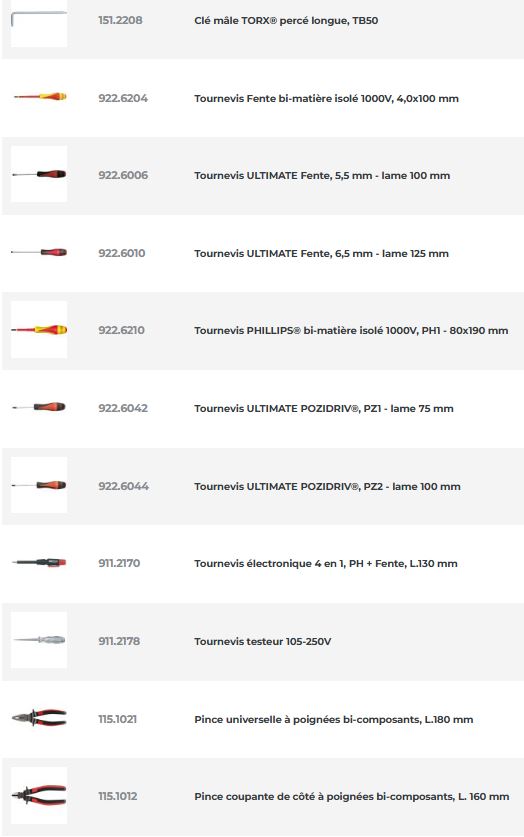Click the 4 en 1 electronic screwdriver image

tap(39, 562)
